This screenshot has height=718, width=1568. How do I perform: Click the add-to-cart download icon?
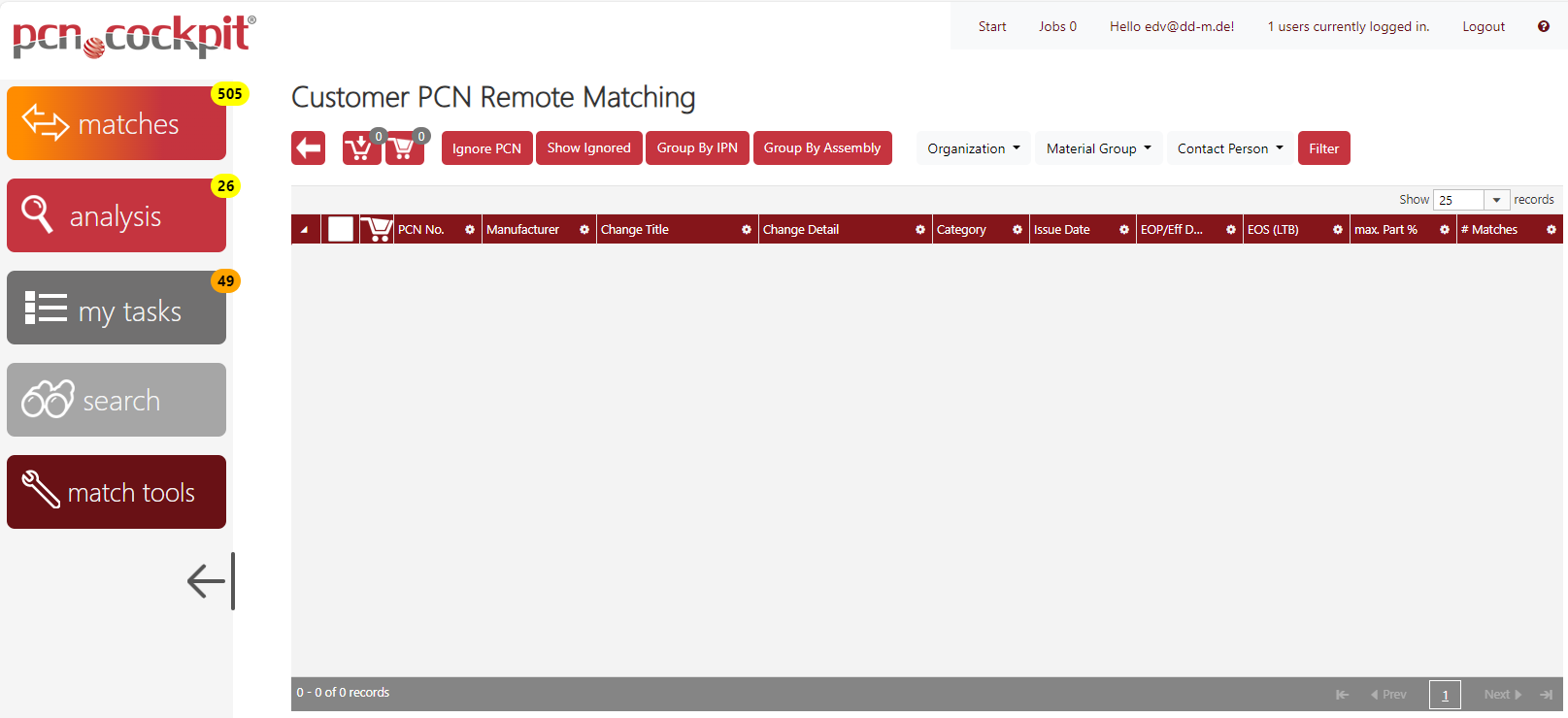click(360, 148)
